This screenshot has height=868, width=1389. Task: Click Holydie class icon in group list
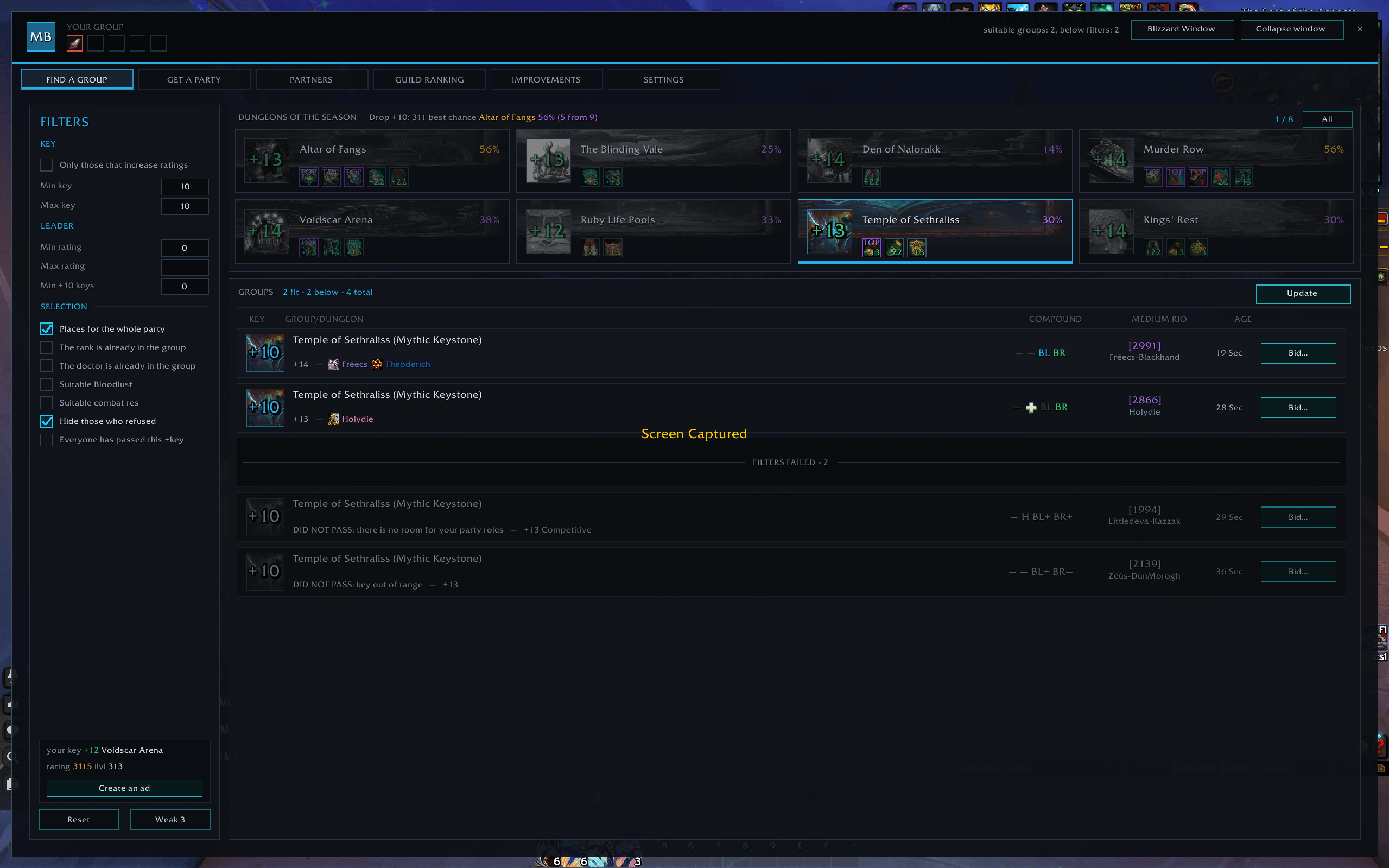(333, 419)
